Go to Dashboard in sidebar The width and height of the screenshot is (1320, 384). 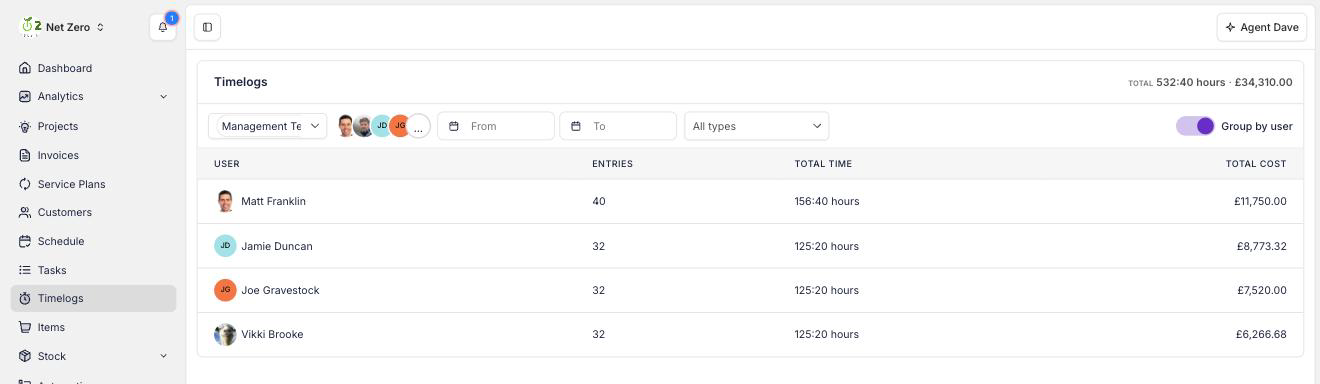pyautogui.click(x=94, y=68)
